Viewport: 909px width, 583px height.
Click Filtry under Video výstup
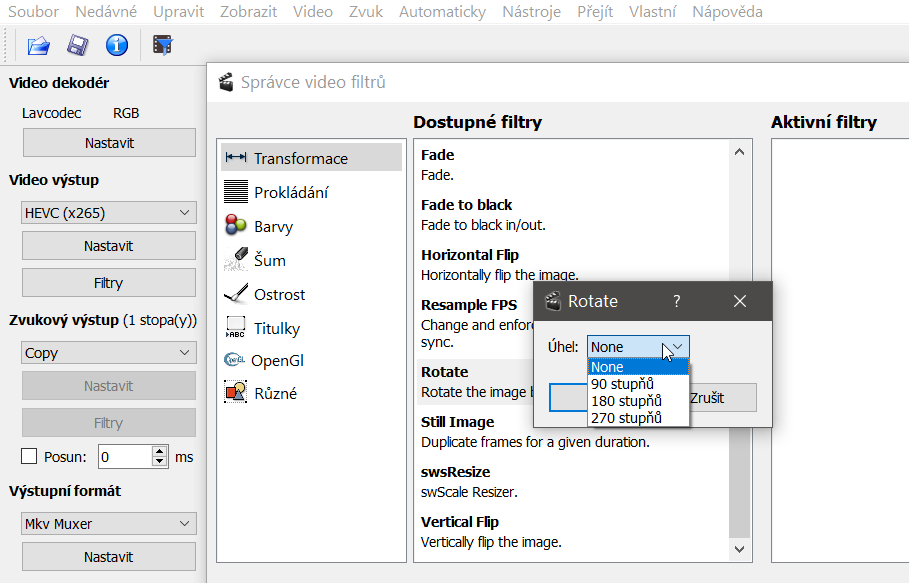tap(109, 283)
